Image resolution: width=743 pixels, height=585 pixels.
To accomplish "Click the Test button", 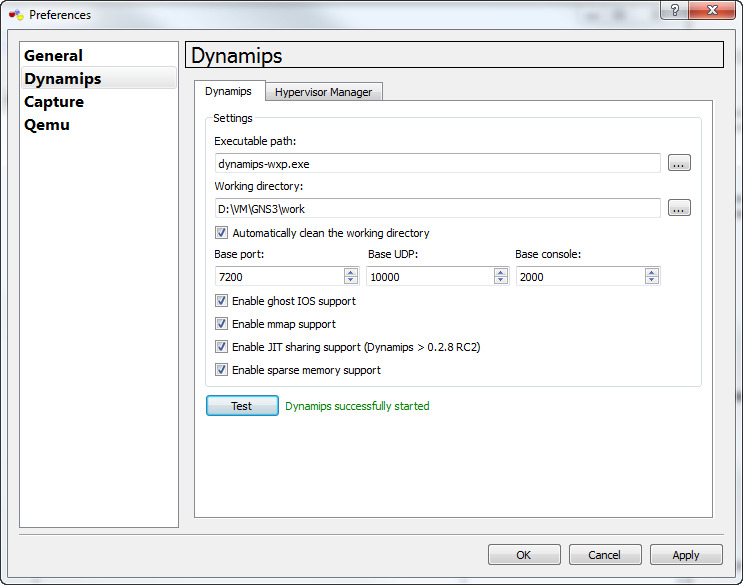I will click(x=242, y=406).
